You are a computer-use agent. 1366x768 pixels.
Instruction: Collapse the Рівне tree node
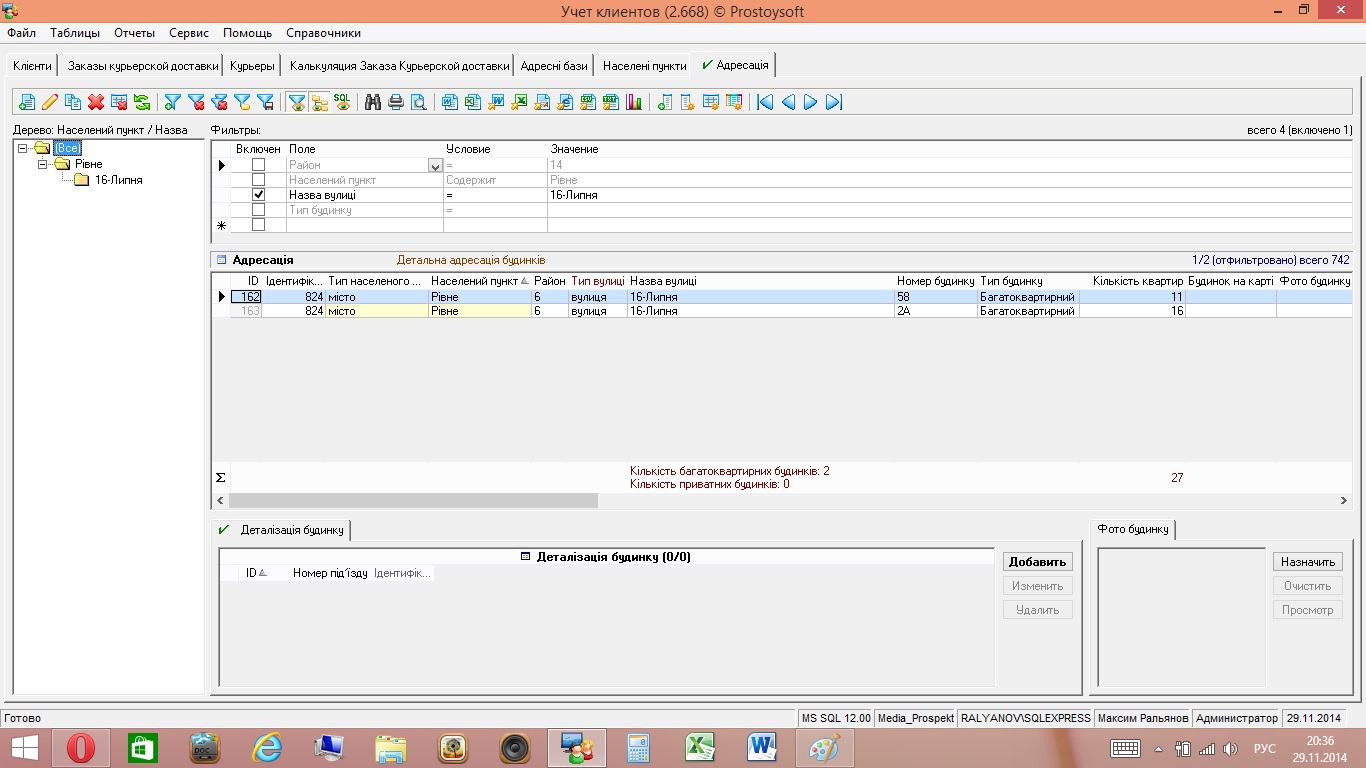43,164
